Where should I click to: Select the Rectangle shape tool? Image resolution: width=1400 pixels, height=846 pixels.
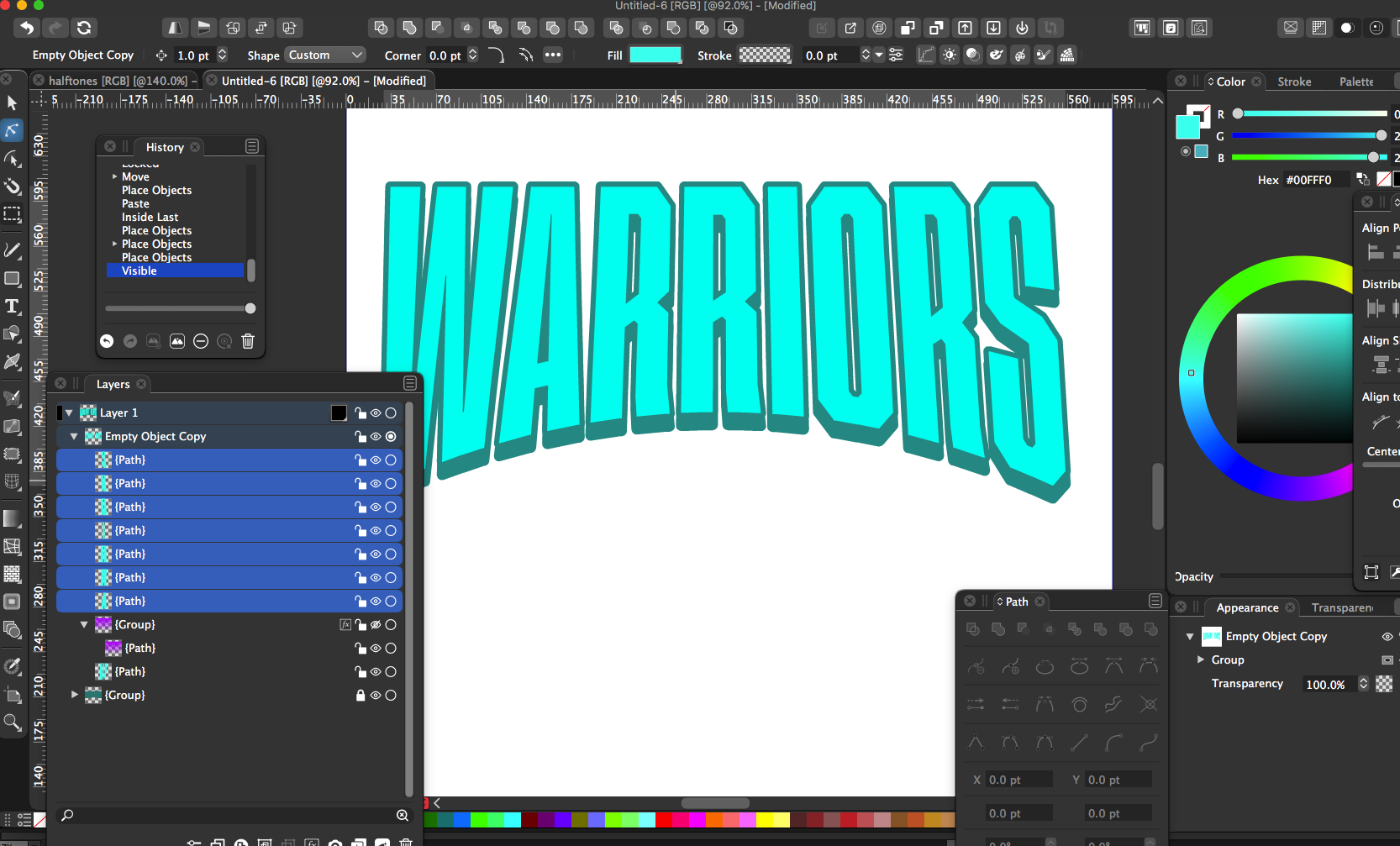click(x=12, y=278)
